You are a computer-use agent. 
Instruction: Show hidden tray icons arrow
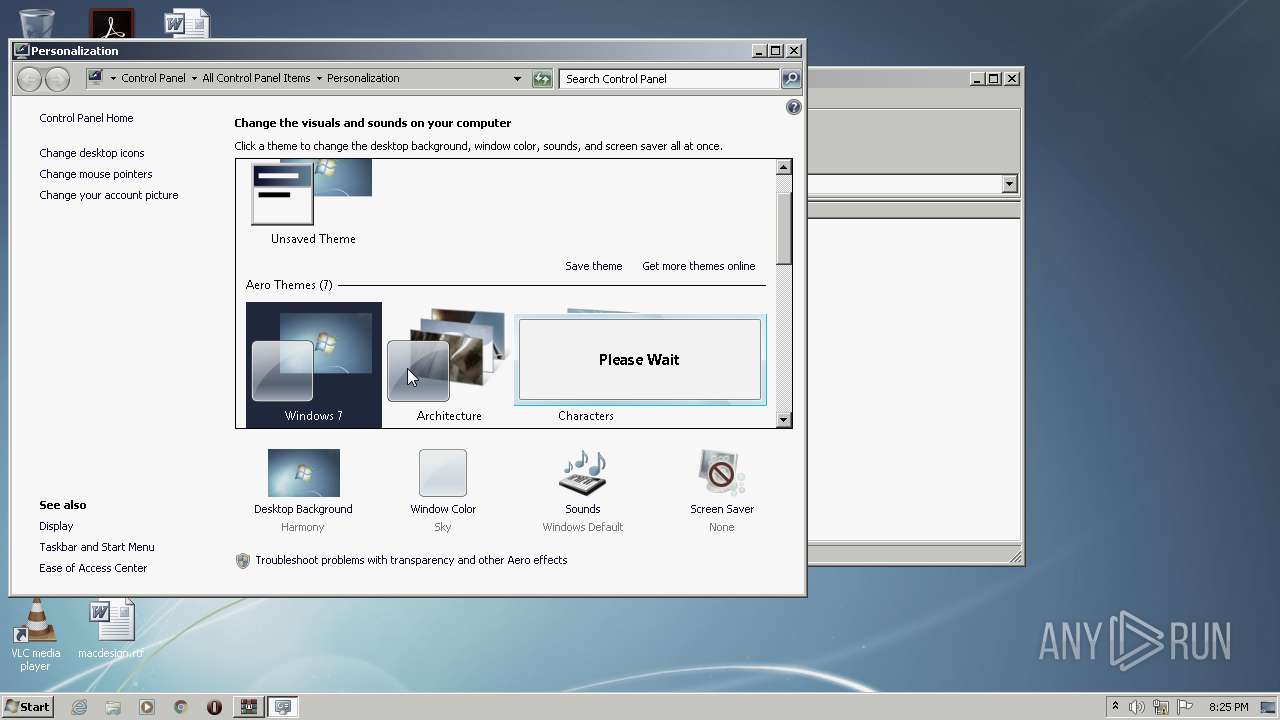pos(1115,707)
